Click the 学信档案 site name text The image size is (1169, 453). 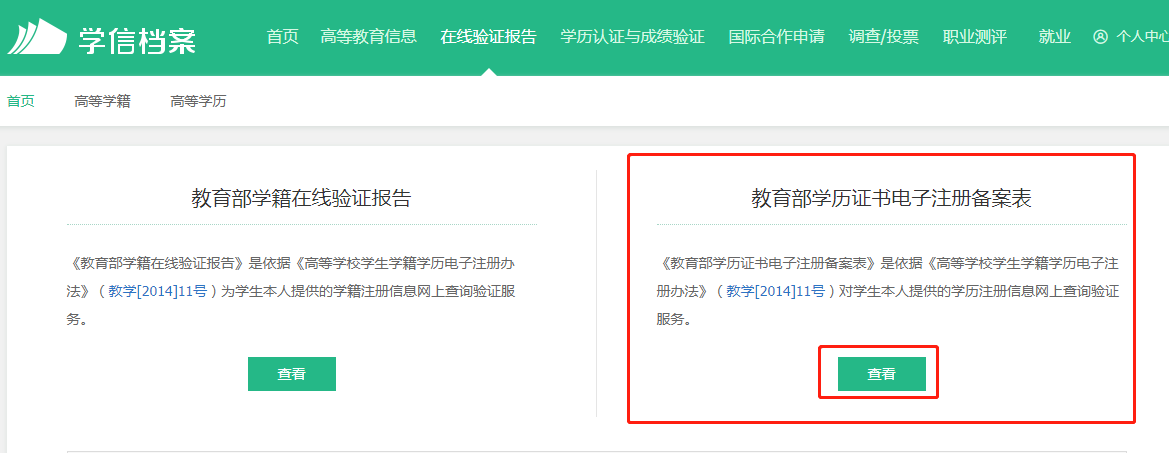[x=137, y=40]
